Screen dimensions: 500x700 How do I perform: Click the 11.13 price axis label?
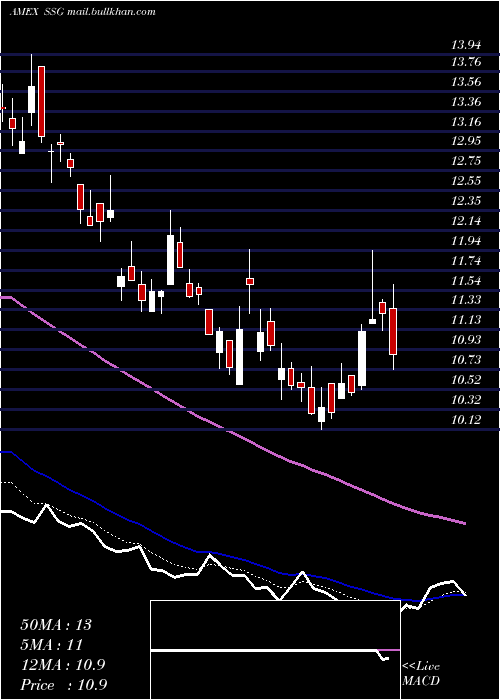[x=466, y=320]
